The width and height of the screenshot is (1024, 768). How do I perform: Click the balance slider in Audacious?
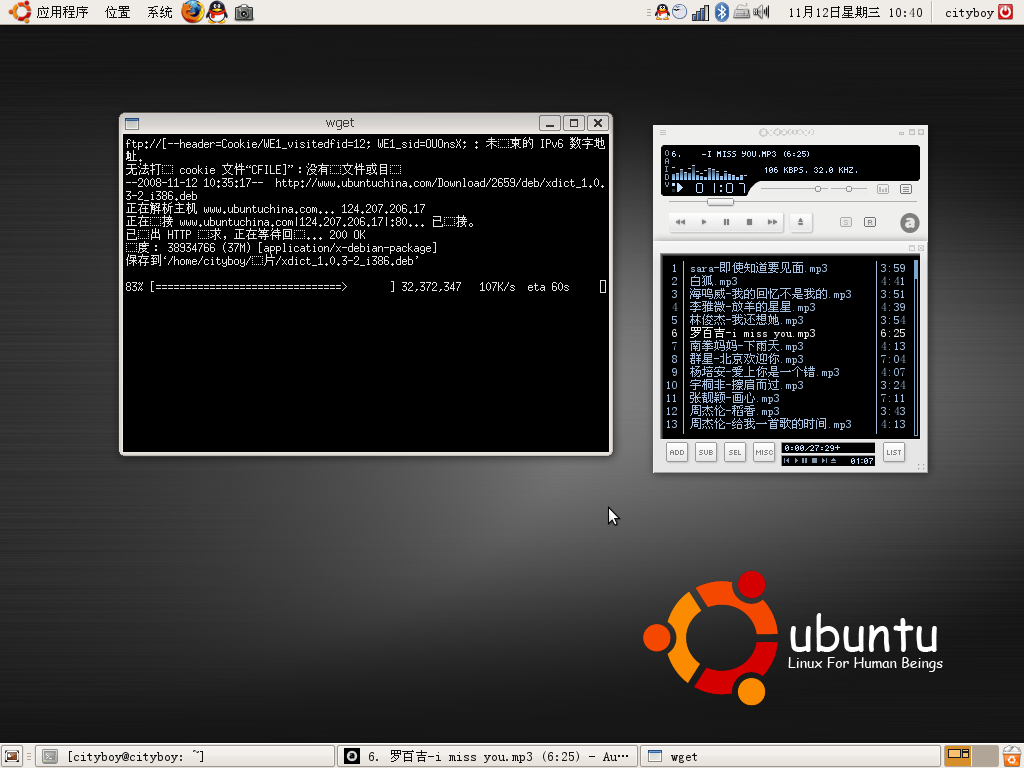coord(849,189)
